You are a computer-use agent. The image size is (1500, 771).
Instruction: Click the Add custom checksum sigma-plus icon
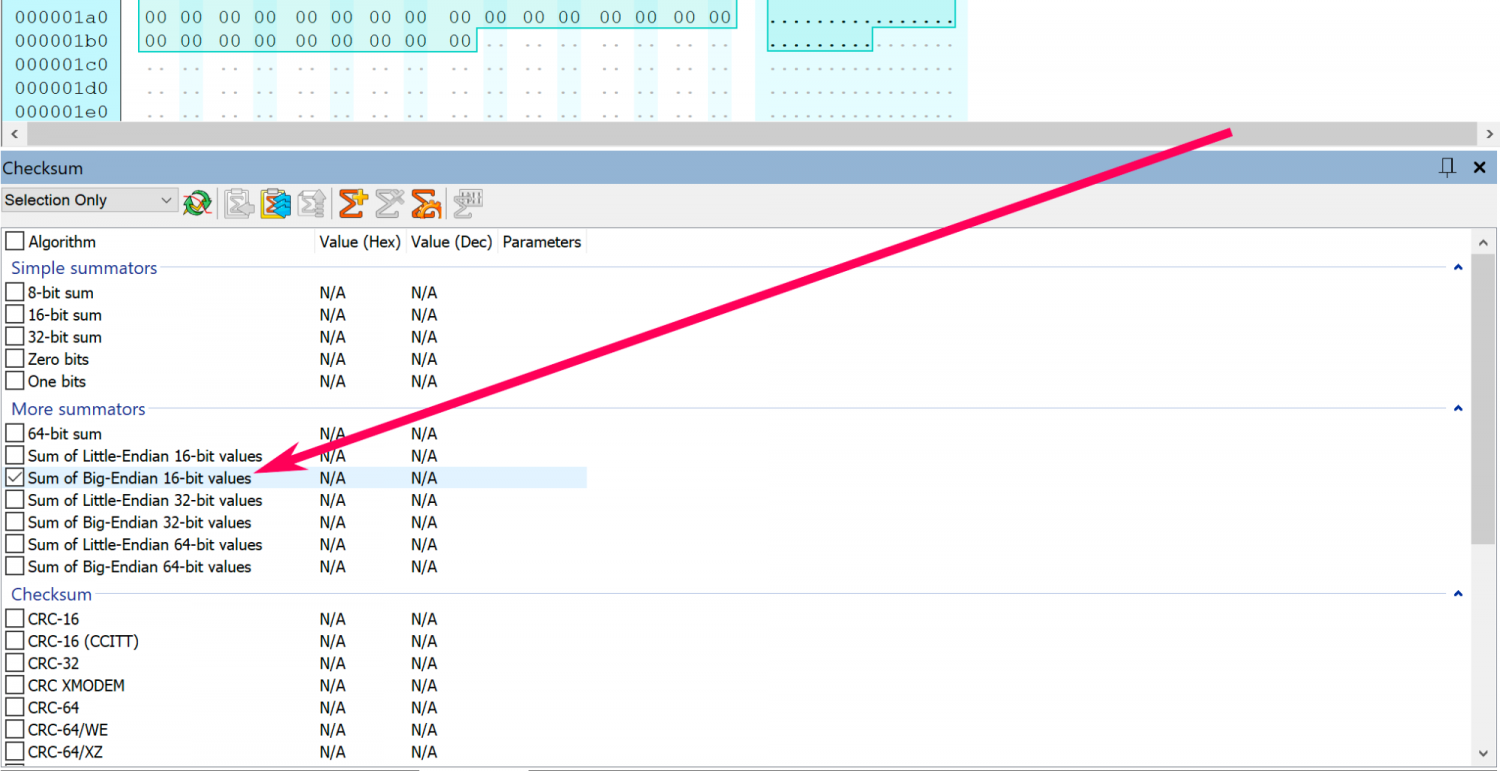tap(352, 203)
